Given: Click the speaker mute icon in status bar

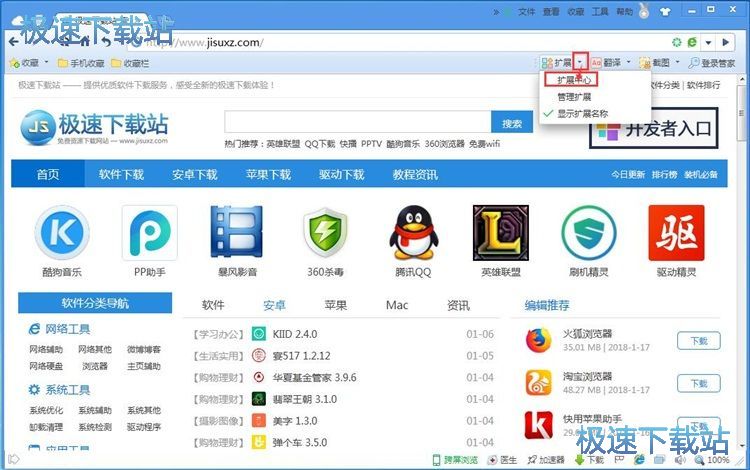Looking at the screenshot, I should [x=680, y=460].
